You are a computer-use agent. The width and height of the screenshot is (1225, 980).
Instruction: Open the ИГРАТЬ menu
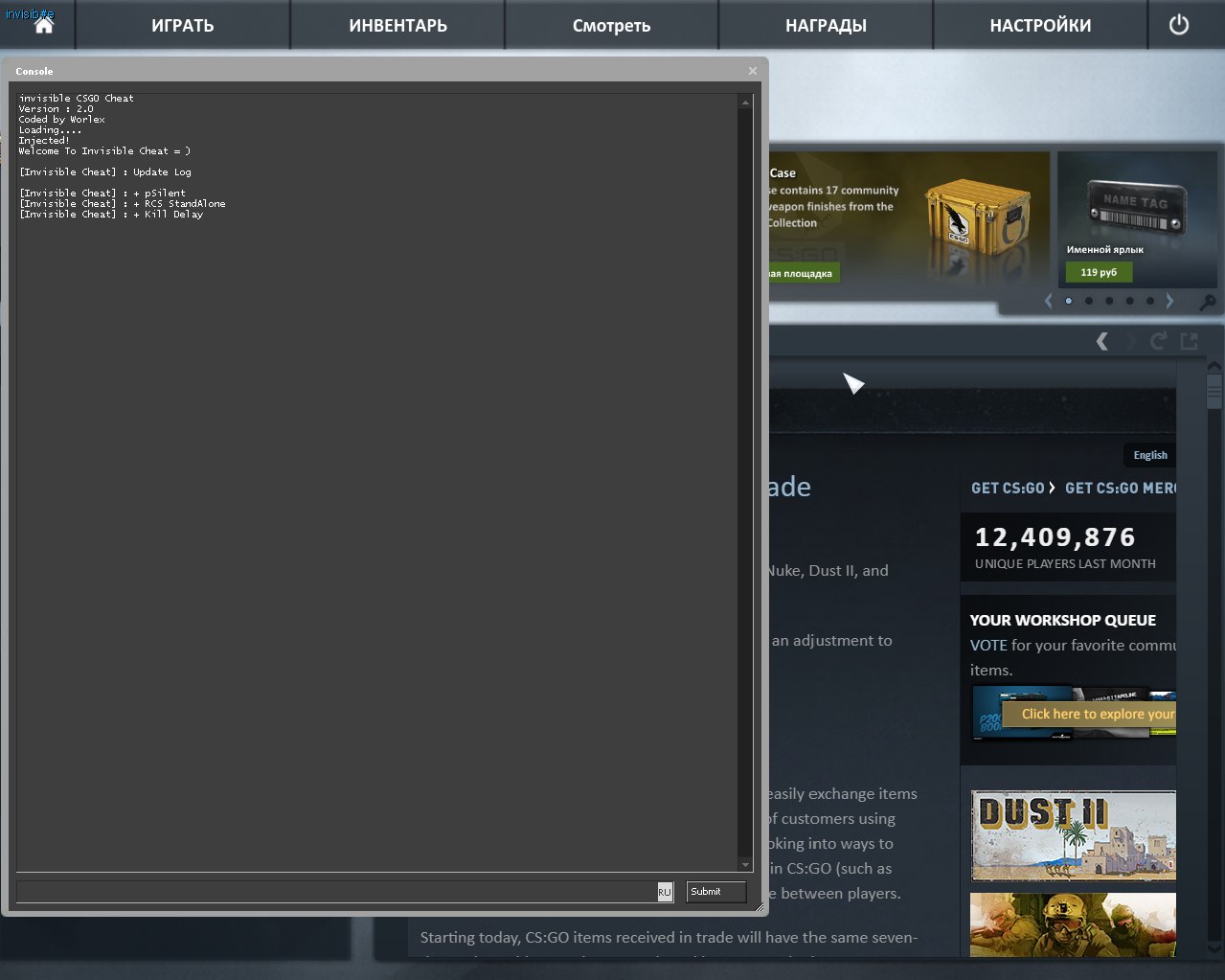182,26
